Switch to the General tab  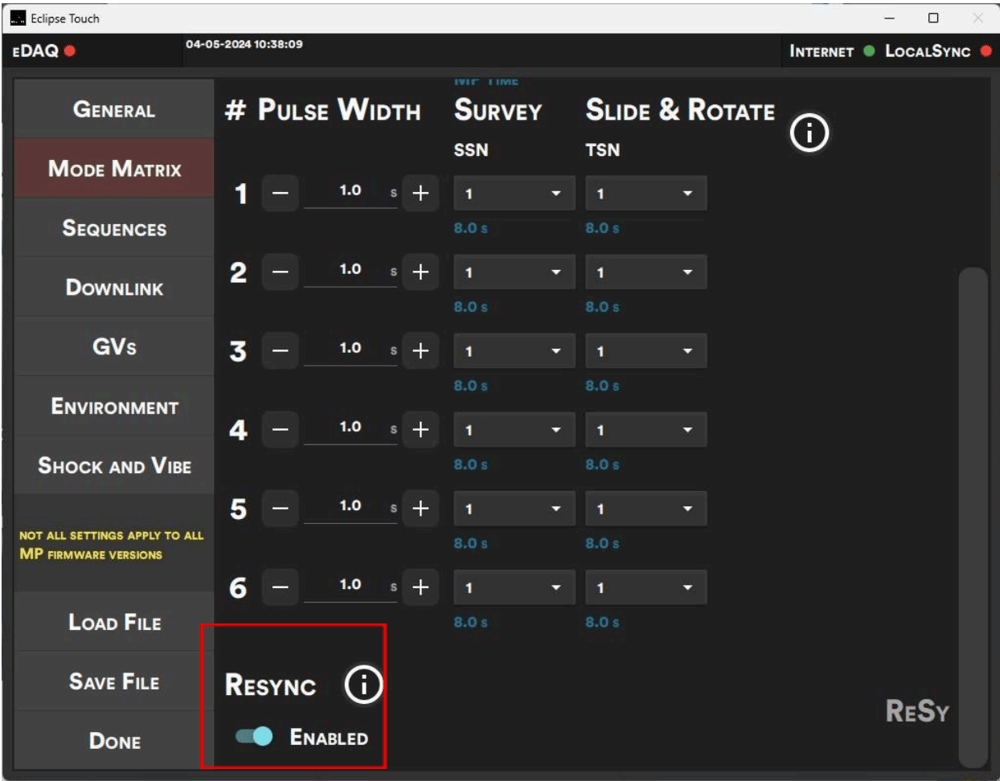pyautogui.click(x=114, y=110)
